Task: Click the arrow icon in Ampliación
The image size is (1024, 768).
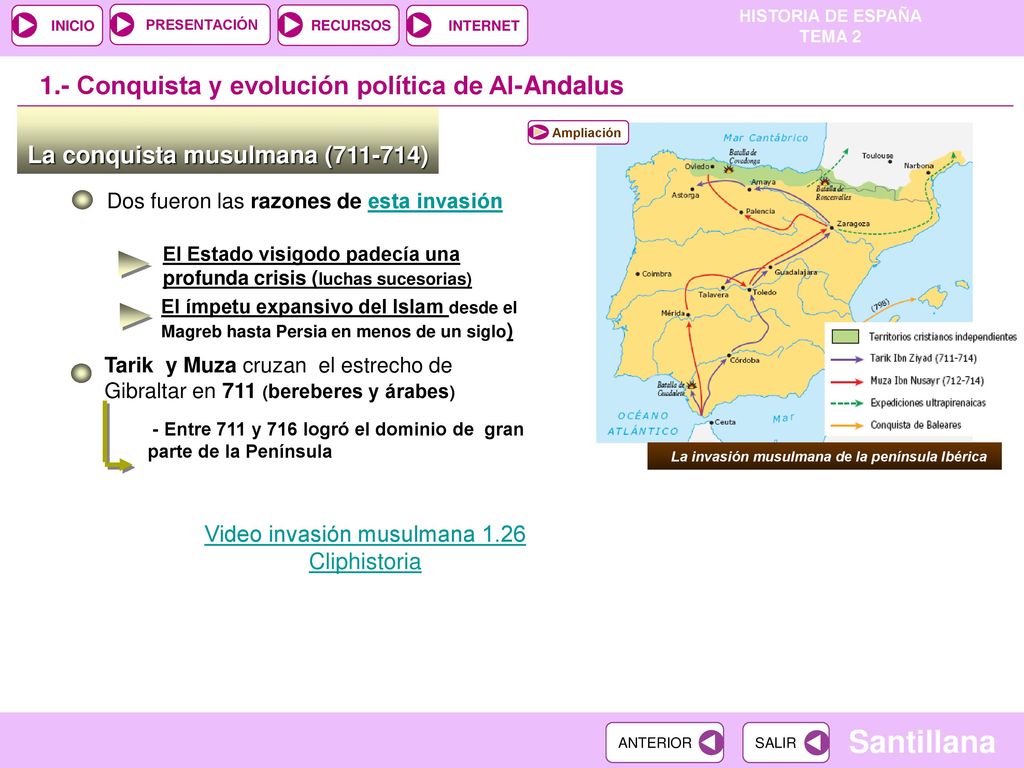Action: pyautogui.click(x=539, y=133)
